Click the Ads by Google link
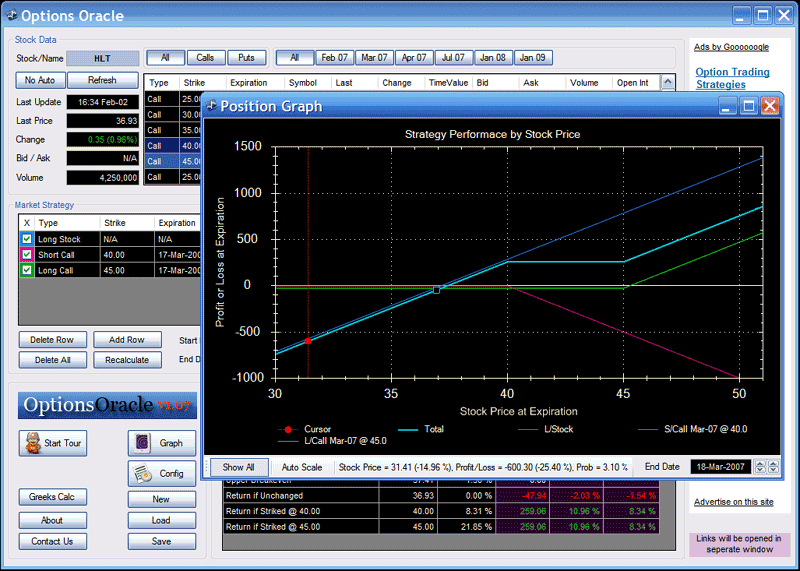The width and height of the screenshot is (800, 571). (x=731, y=47)
